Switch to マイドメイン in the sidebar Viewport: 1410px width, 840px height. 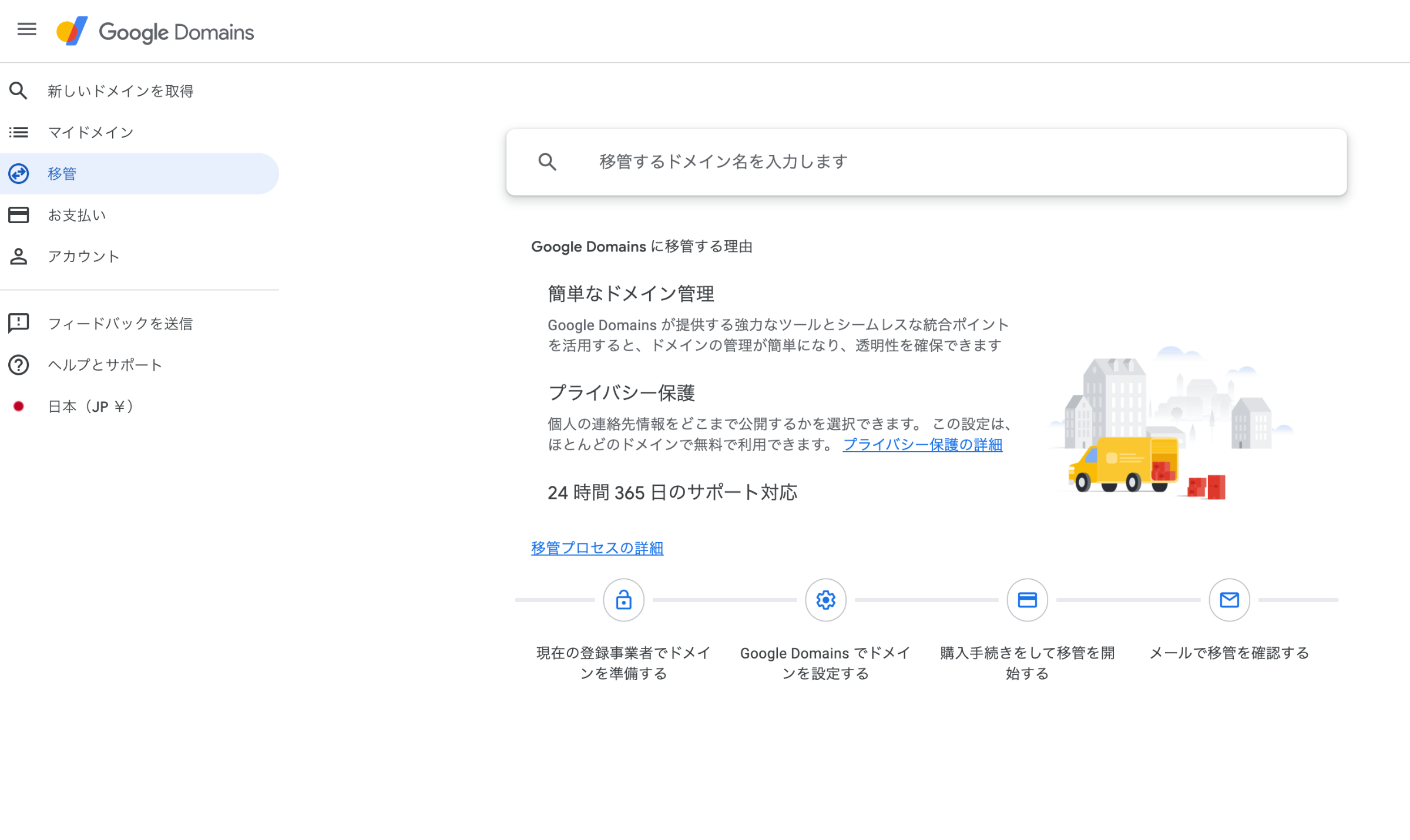click(x=91, y=132)
